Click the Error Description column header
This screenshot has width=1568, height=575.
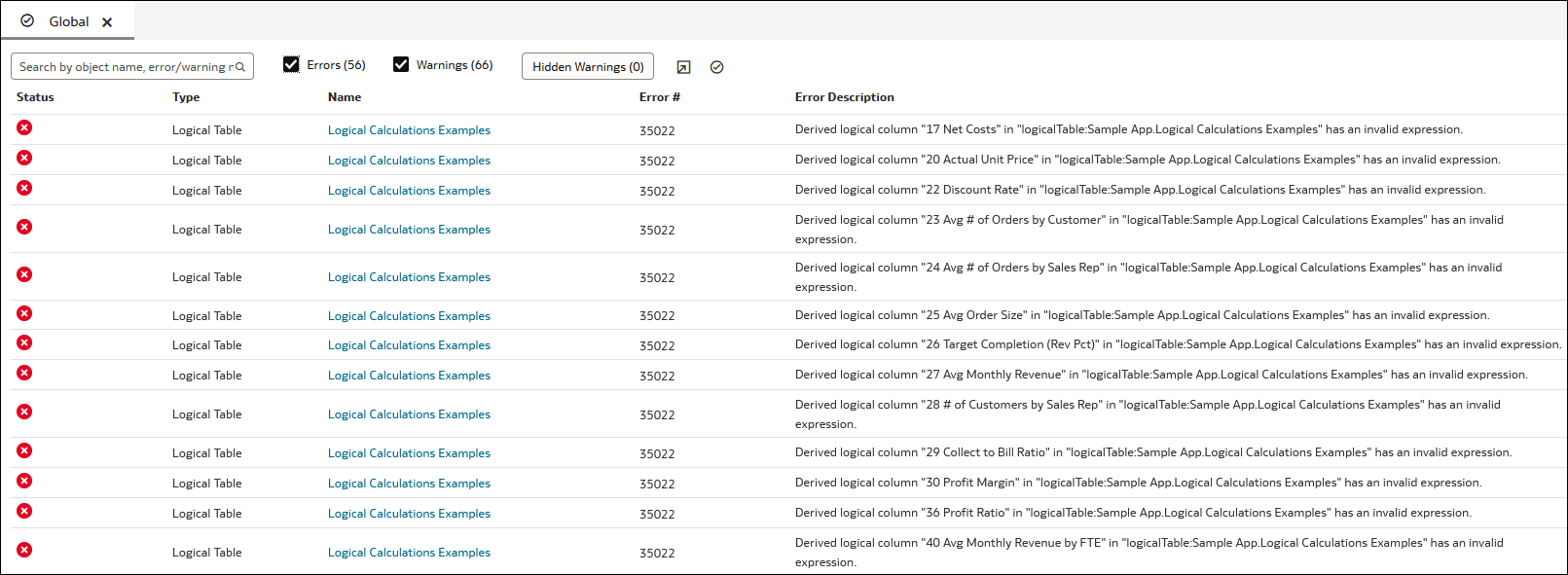[845, 97]
